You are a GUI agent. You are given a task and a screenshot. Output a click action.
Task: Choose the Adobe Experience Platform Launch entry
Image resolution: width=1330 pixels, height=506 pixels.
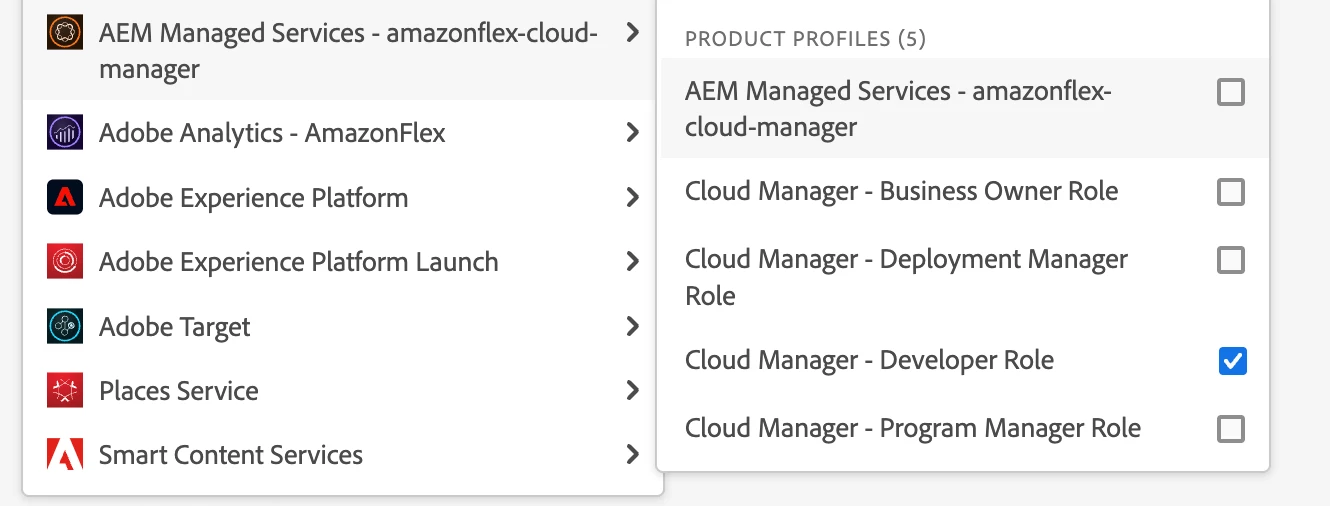click(x=298, y=262)
